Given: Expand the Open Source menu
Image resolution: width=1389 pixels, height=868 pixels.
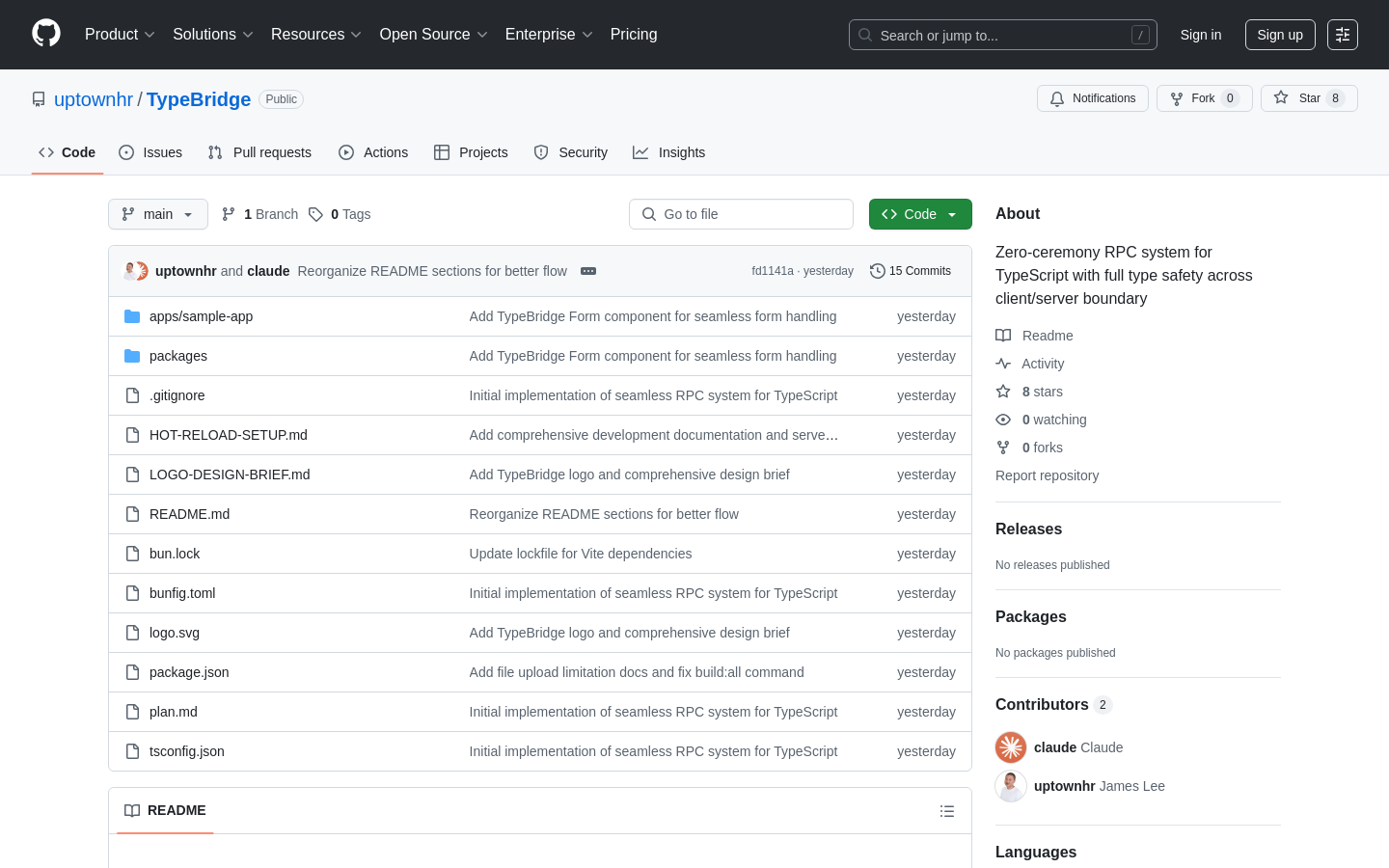Looking at the screenshot, I should (434, 35).
